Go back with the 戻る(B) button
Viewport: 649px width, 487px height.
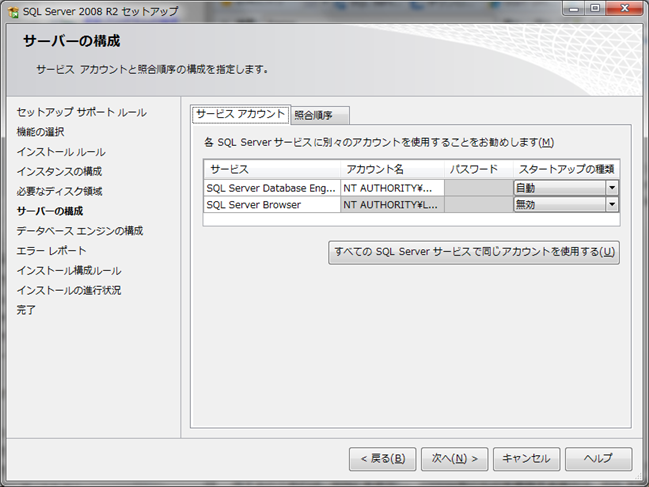[x=382, y=459]
